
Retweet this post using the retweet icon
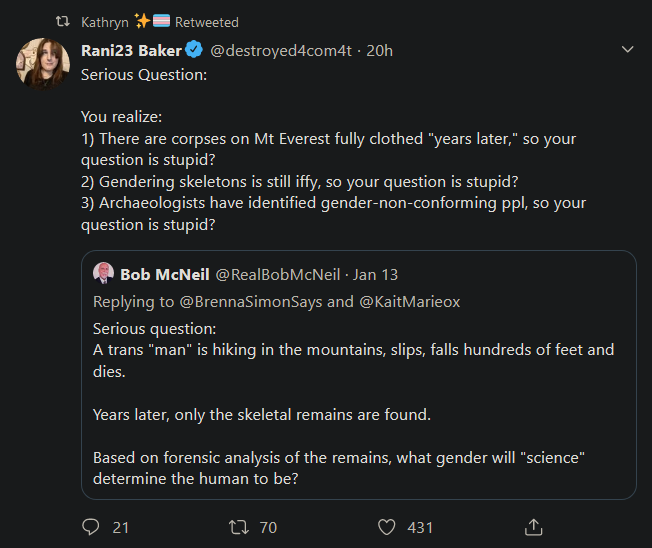tap(239, 528)
